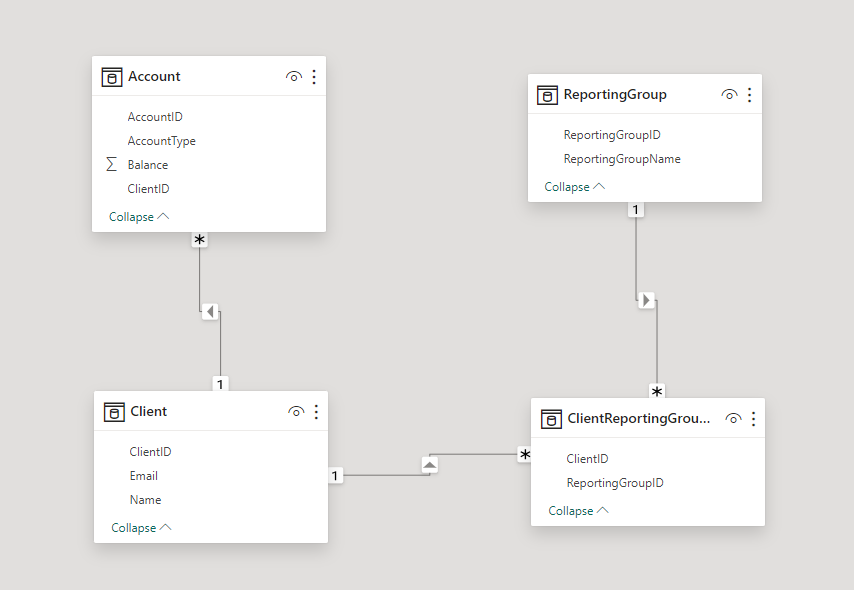Click the one cardinality marker right of Client

[x=335, y=476]
